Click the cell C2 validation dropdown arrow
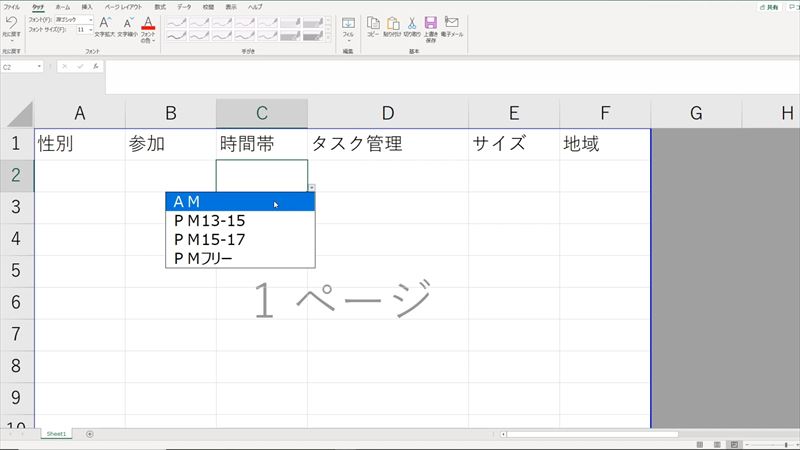The height and width of the screenshot is (450, 800). point(312,188)
